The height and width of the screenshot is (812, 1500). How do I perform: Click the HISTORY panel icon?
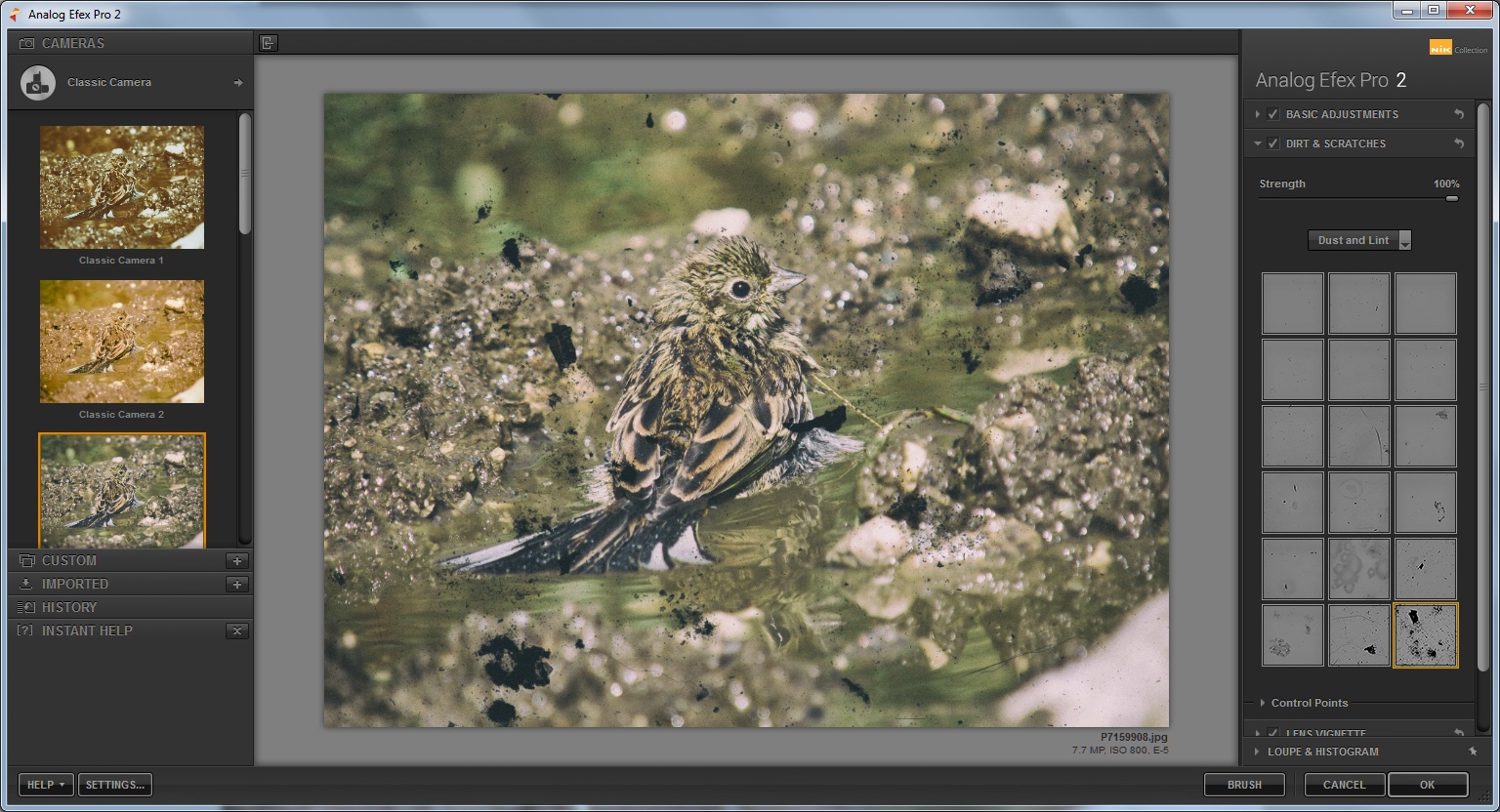tap(26, 608)
